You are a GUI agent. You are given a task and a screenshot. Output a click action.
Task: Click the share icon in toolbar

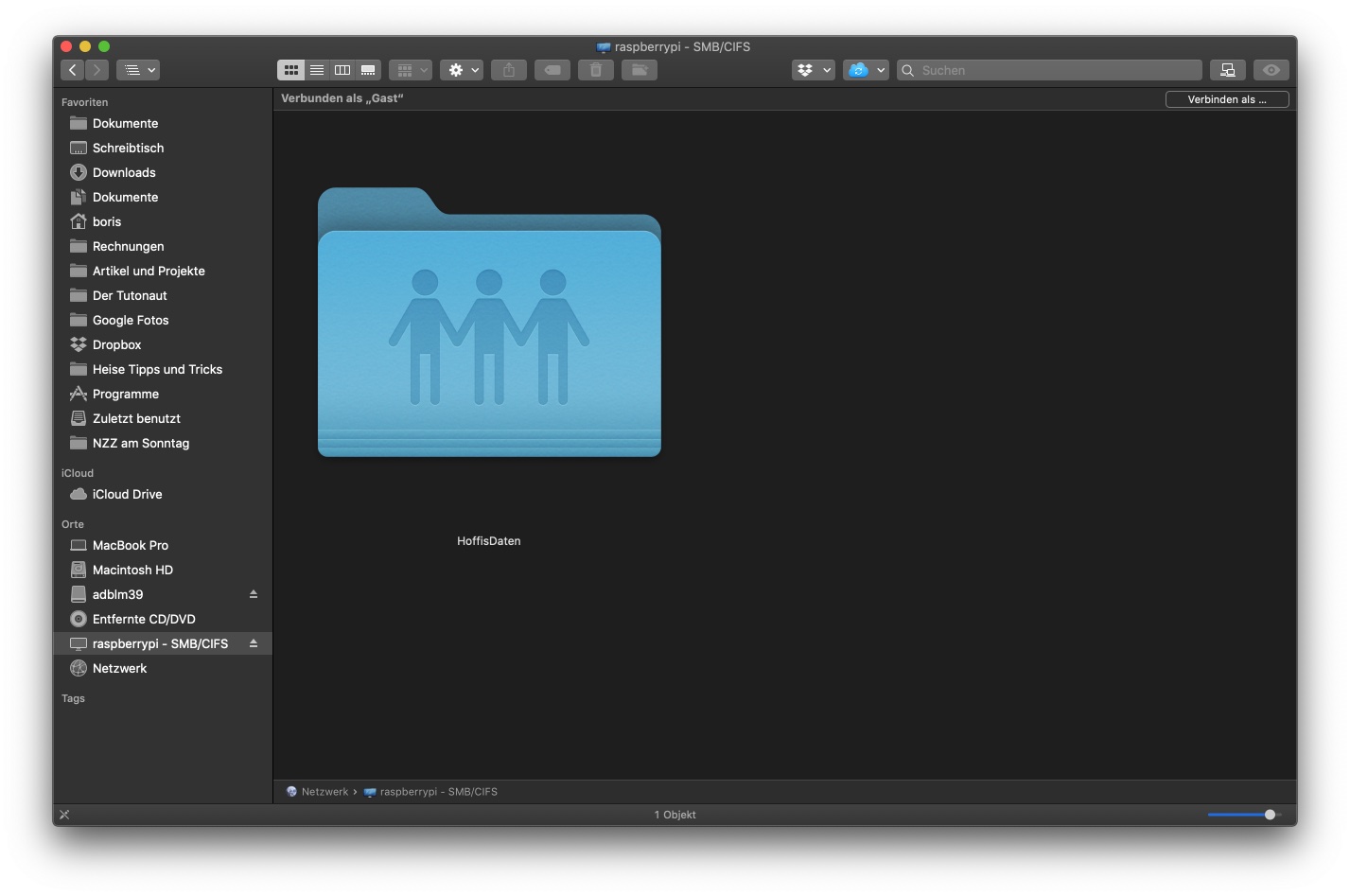(509, 70)
